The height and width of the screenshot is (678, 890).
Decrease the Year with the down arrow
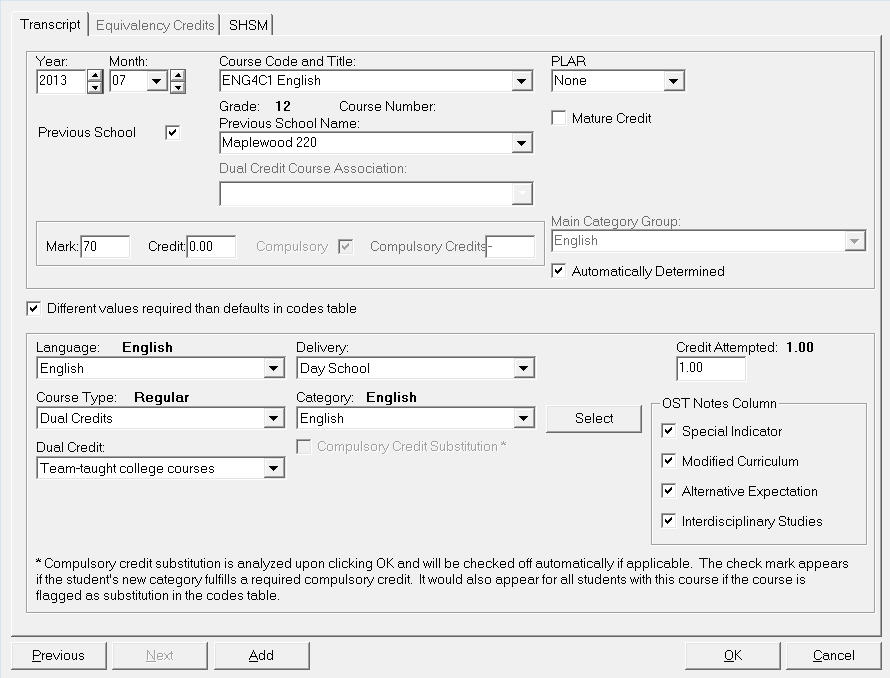(95, 87)
